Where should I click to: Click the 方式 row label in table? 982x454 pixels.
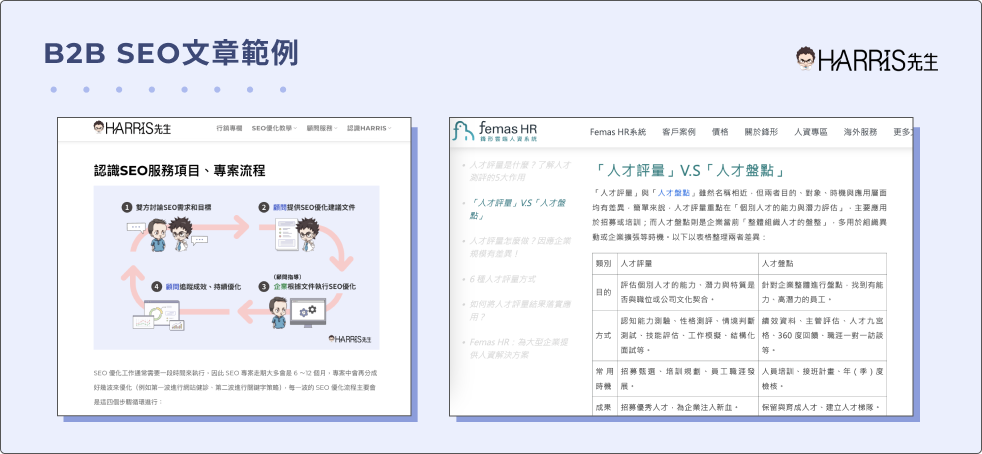point(604,335)
